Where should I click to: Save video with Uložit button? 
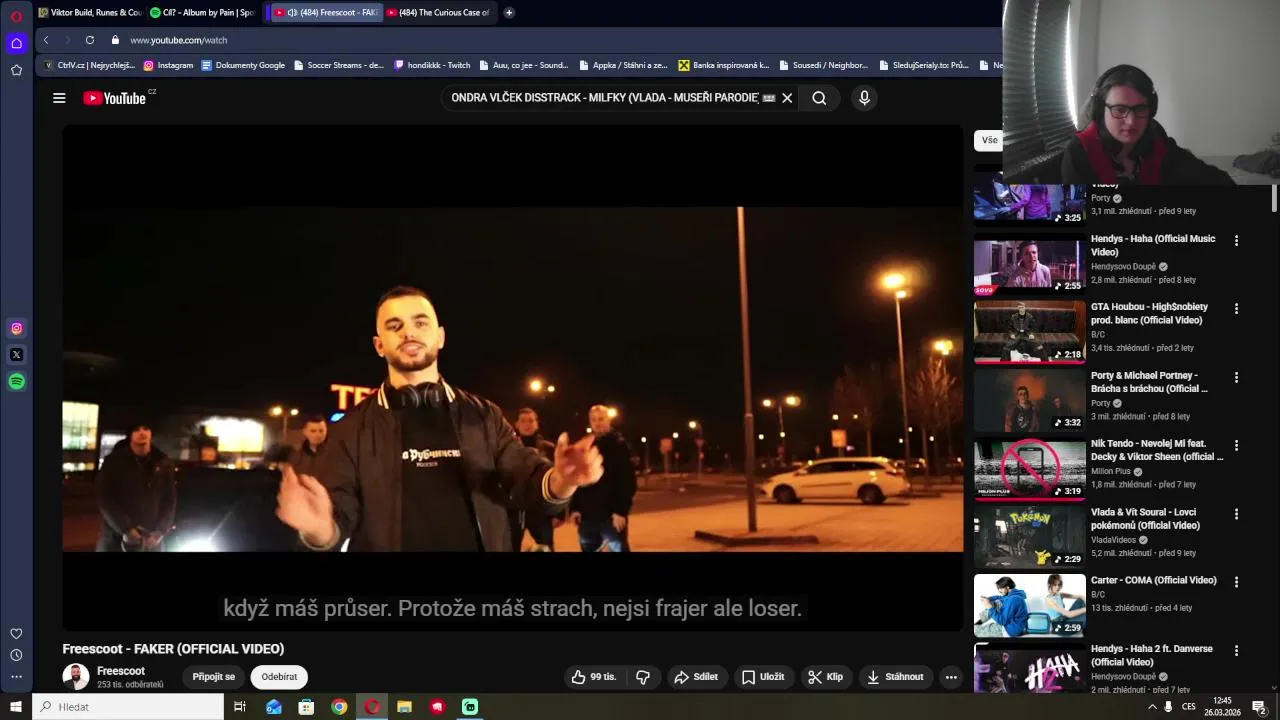point(763,677)
